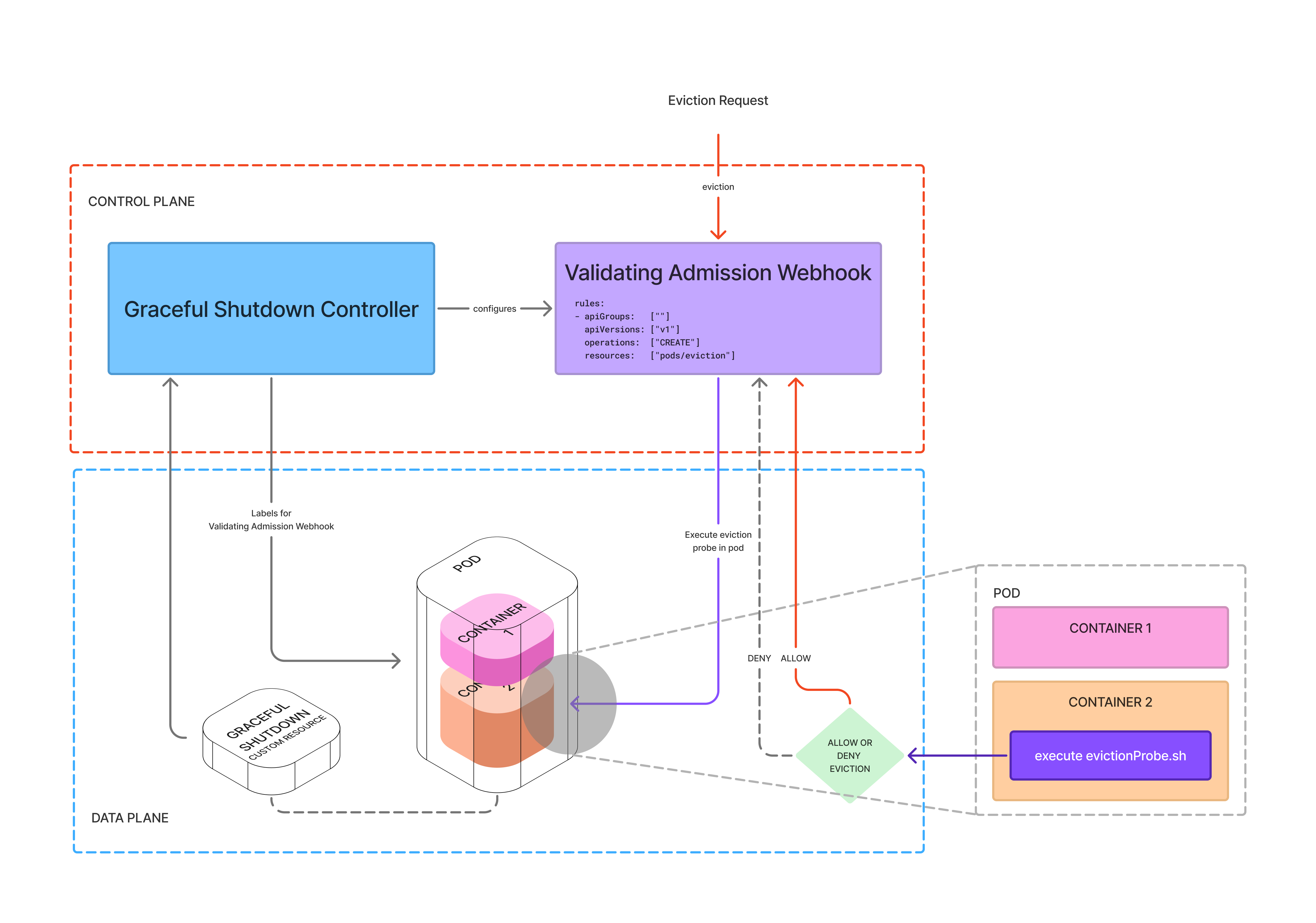
Task: Click the Eviction Request title text
Action: click(717, 100)
